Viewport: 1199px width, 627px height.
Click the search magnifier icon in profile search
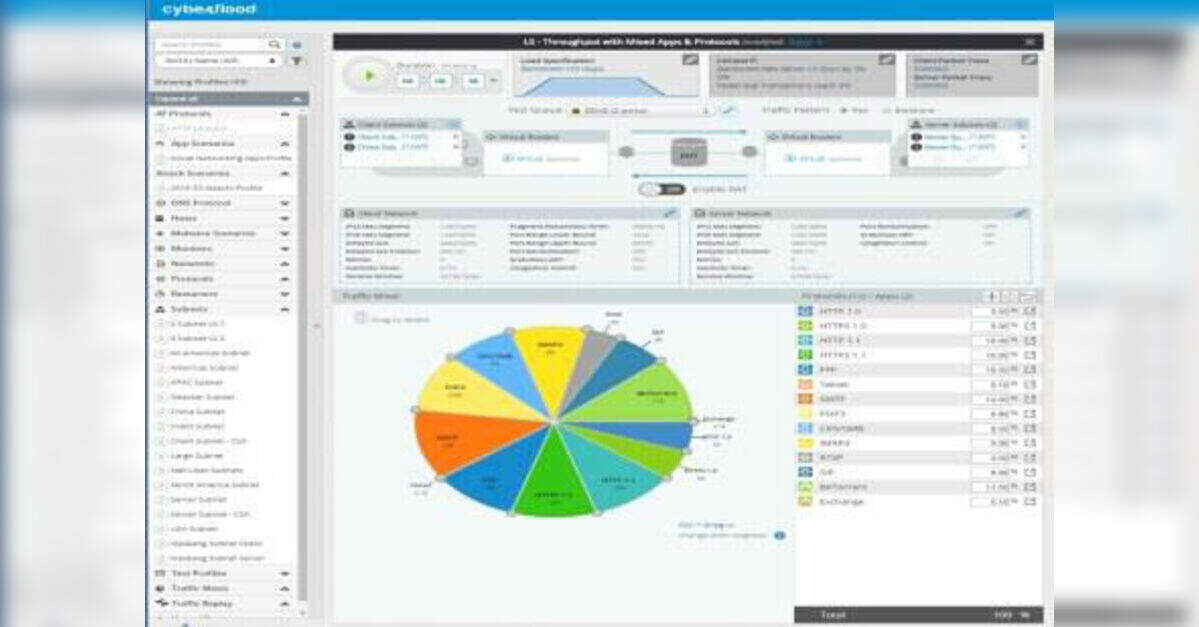click(x=275, y=45)
